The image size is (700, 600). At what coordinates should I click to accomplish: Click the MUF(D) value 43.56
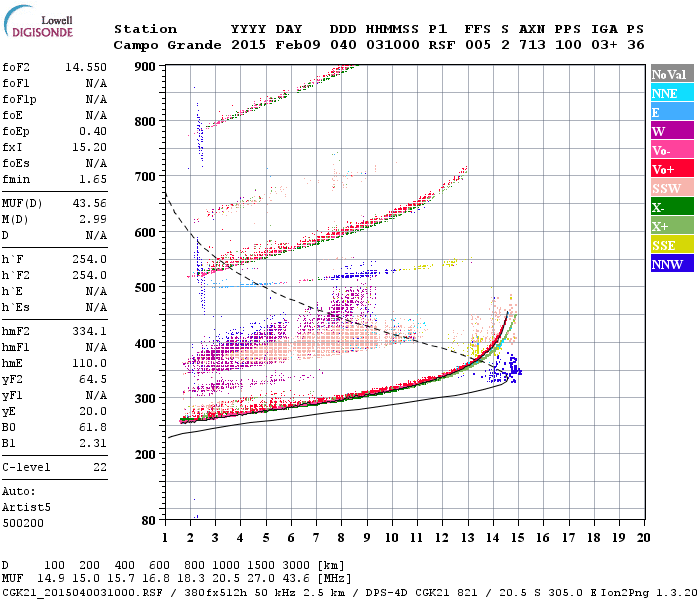point(89,203)
